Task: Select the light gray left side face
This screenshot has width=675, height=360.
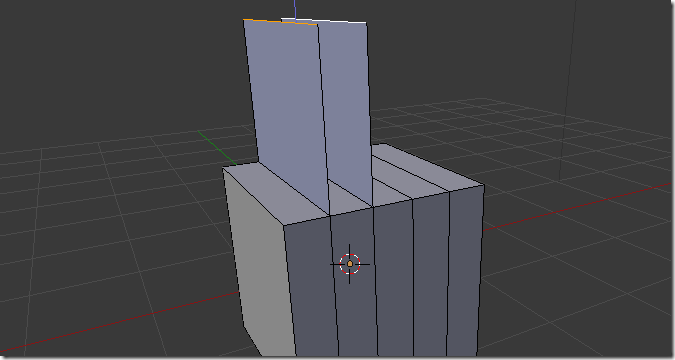Action: click(258, 263)
